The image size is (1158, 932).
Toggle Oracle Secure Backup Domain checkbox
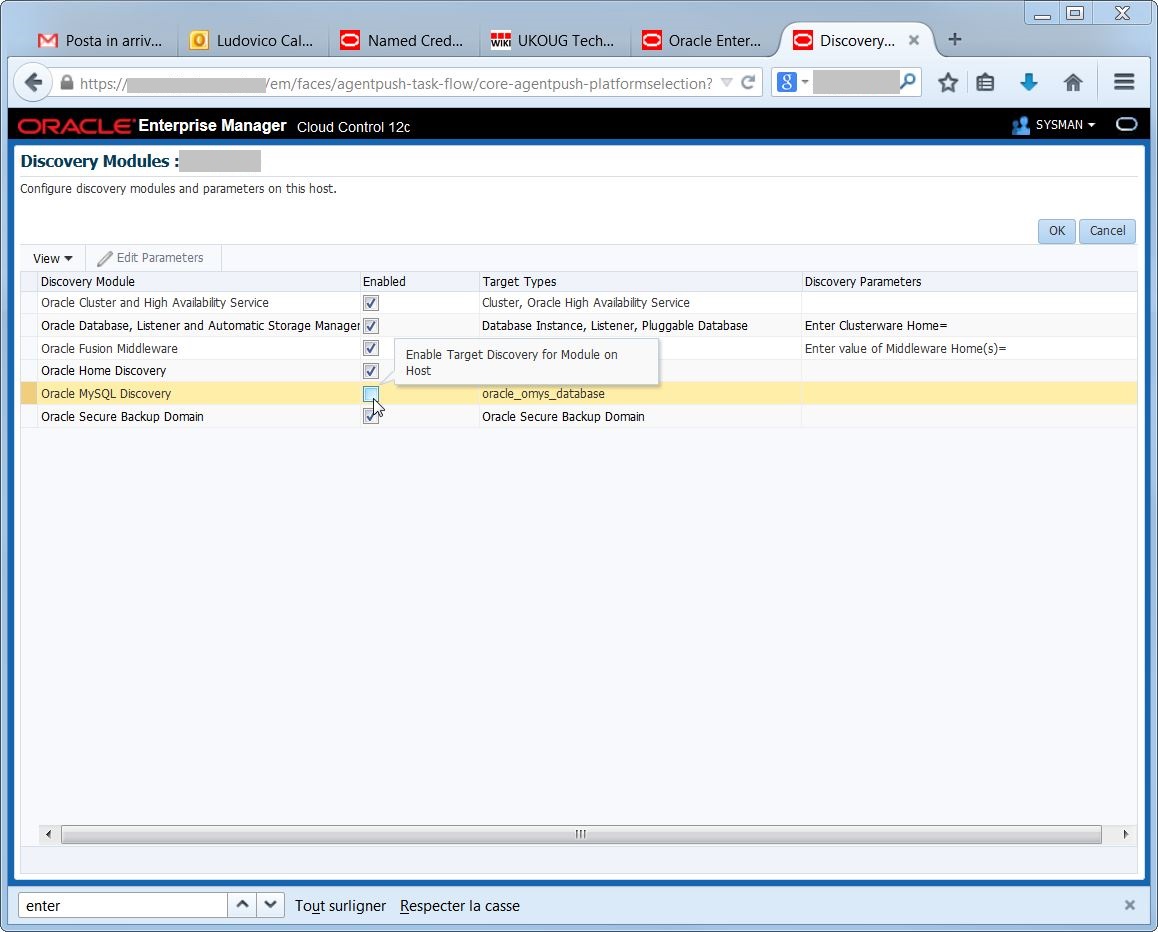[x=371, y=417]
